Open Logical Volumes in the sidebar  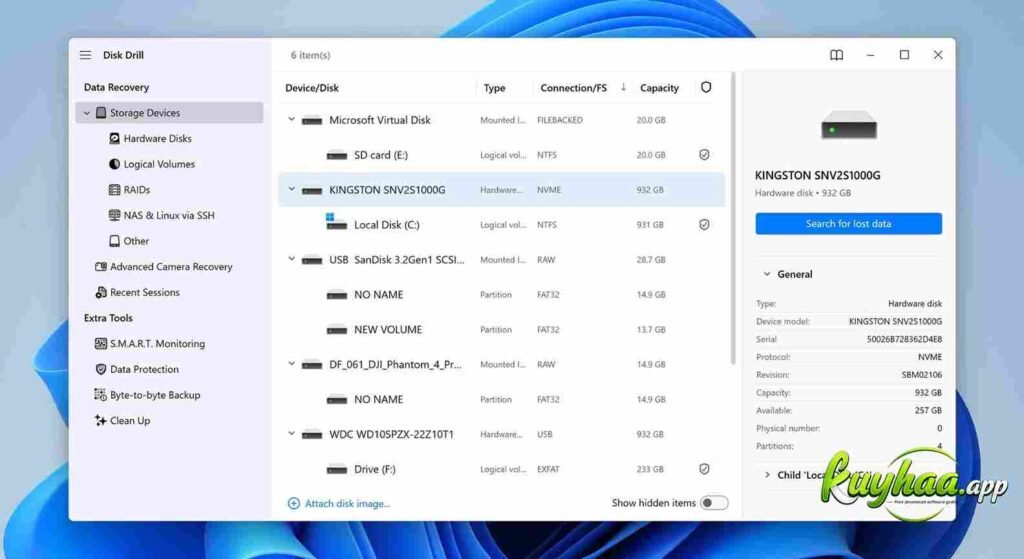click(159, 164)
